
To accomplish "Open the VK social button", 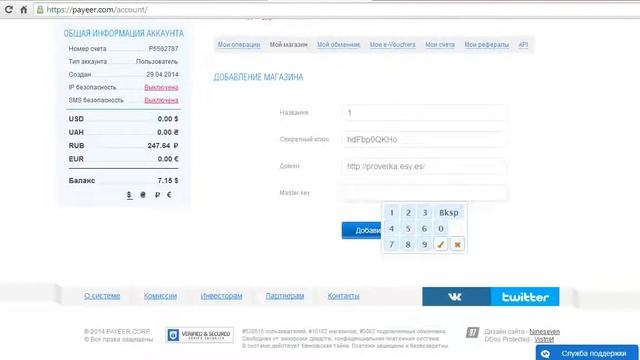I will [456, 297].
